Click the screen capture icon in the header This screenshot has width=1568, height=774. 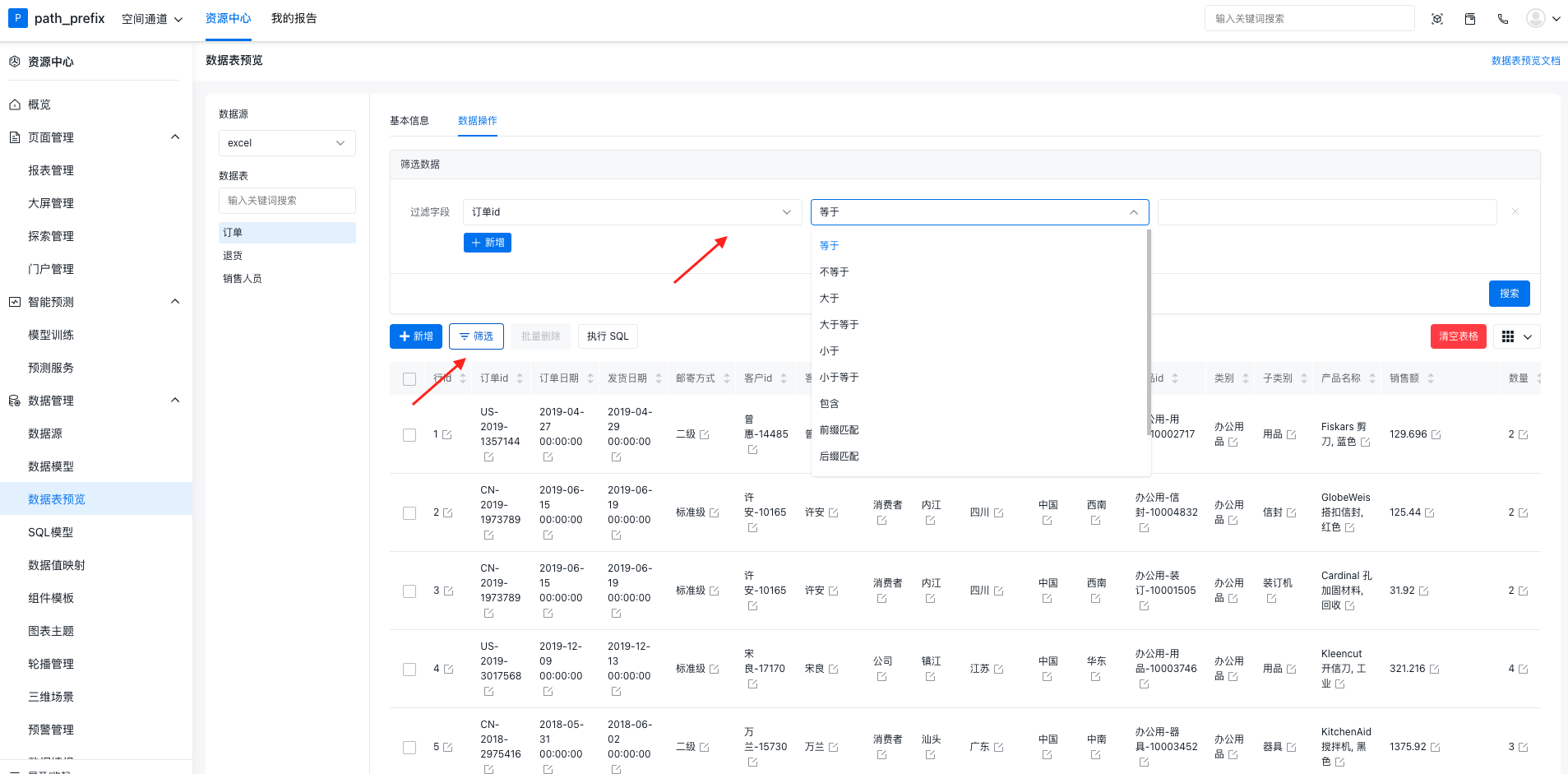coord(1437,19)
